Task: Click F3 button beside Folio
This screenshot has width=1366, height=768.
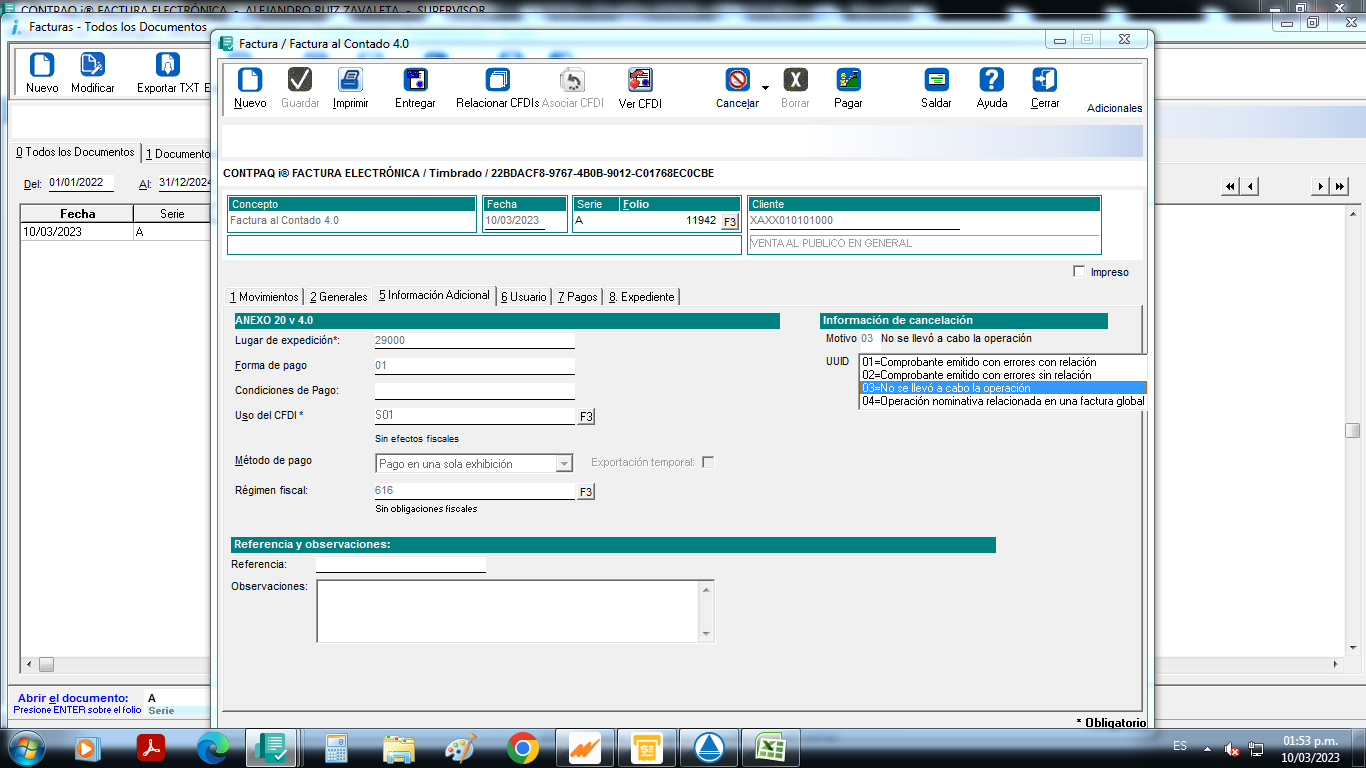Action: (x=730, y=221)
